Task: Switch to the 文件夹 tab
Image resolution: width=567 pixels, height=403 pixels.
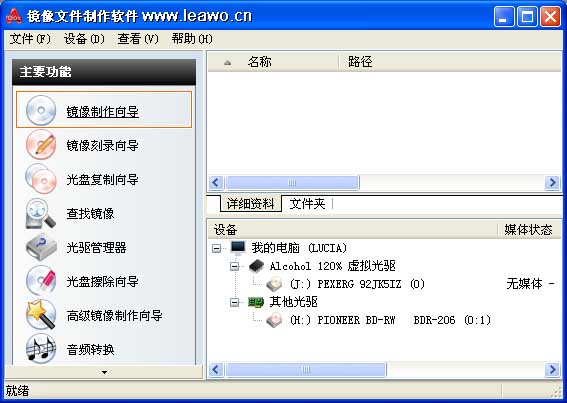Action: [307, 204]
